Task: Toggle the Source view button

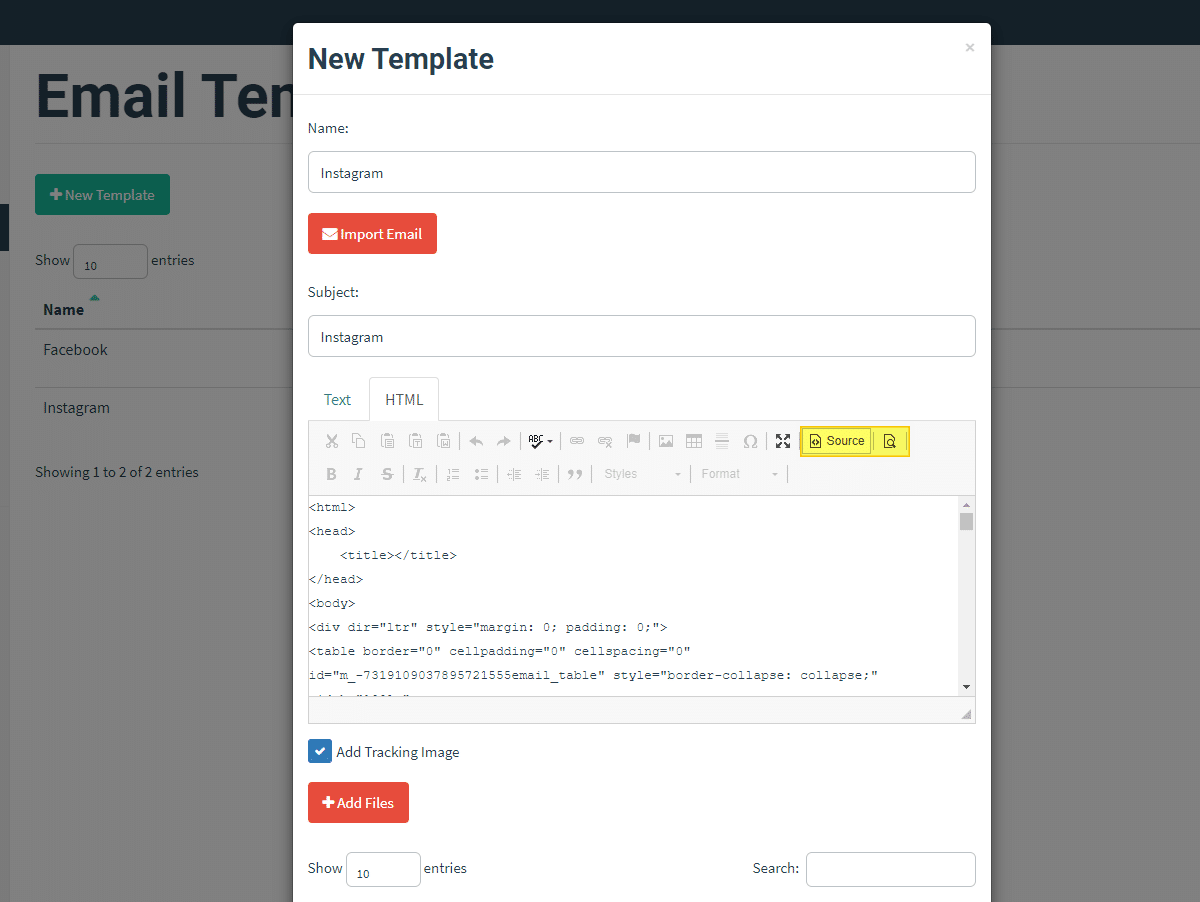Action: pos(837,441)
